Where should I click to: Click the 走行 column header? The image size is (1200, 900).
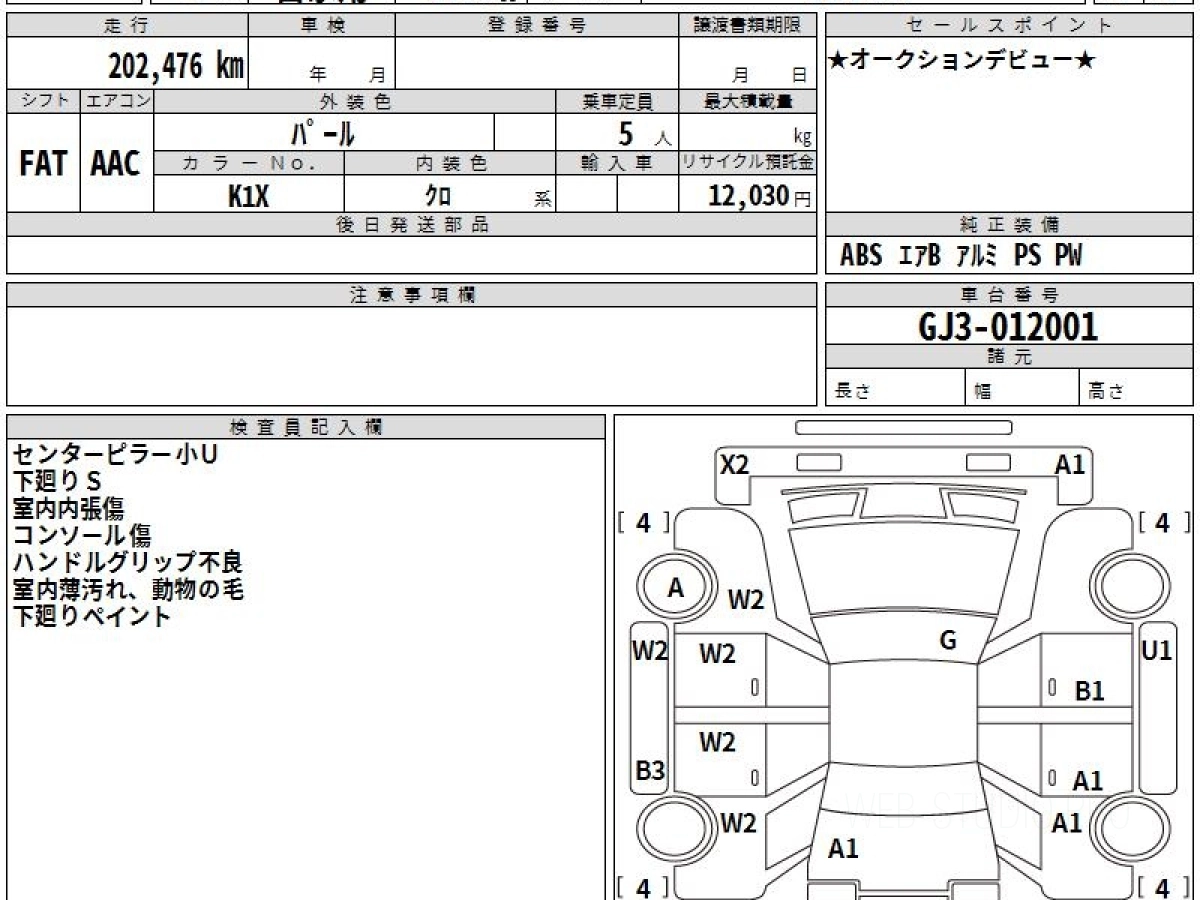pos(126,26)
